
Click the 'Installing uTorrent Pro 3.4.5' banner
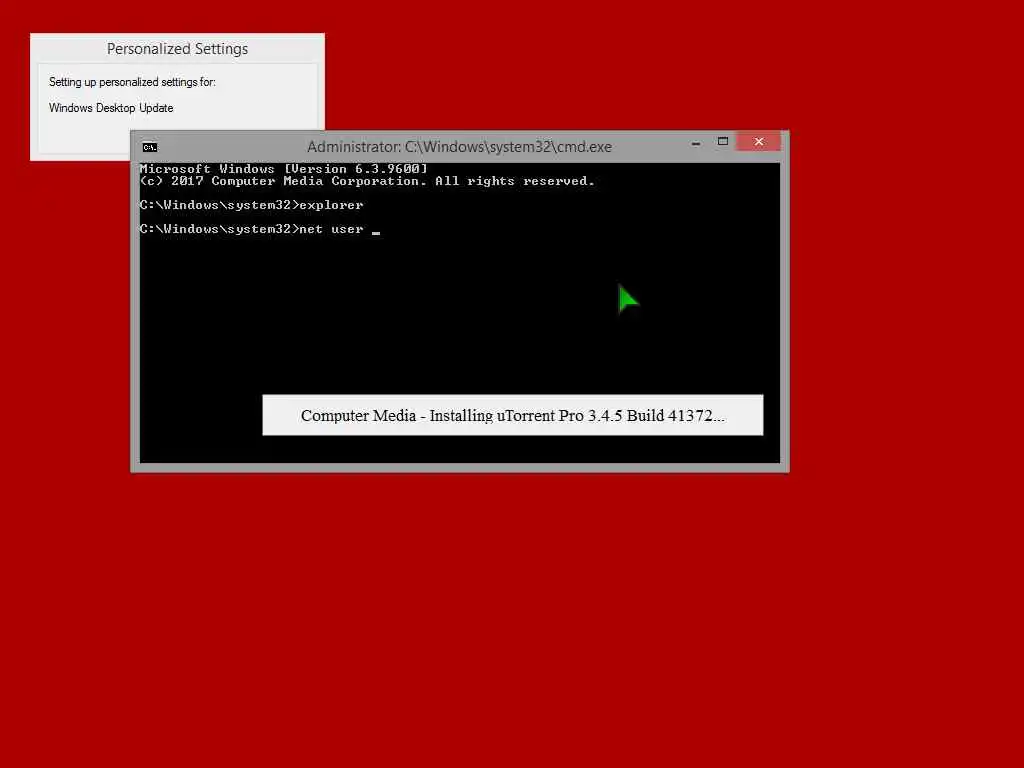(513, 415)
